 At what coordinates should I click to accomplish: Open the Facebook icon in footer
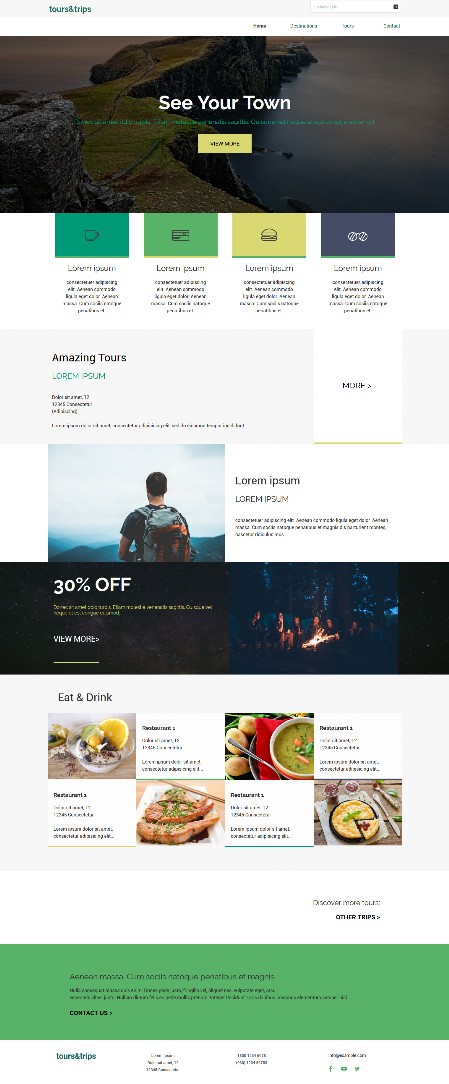pyautogui.click(x=331, y=1069)
